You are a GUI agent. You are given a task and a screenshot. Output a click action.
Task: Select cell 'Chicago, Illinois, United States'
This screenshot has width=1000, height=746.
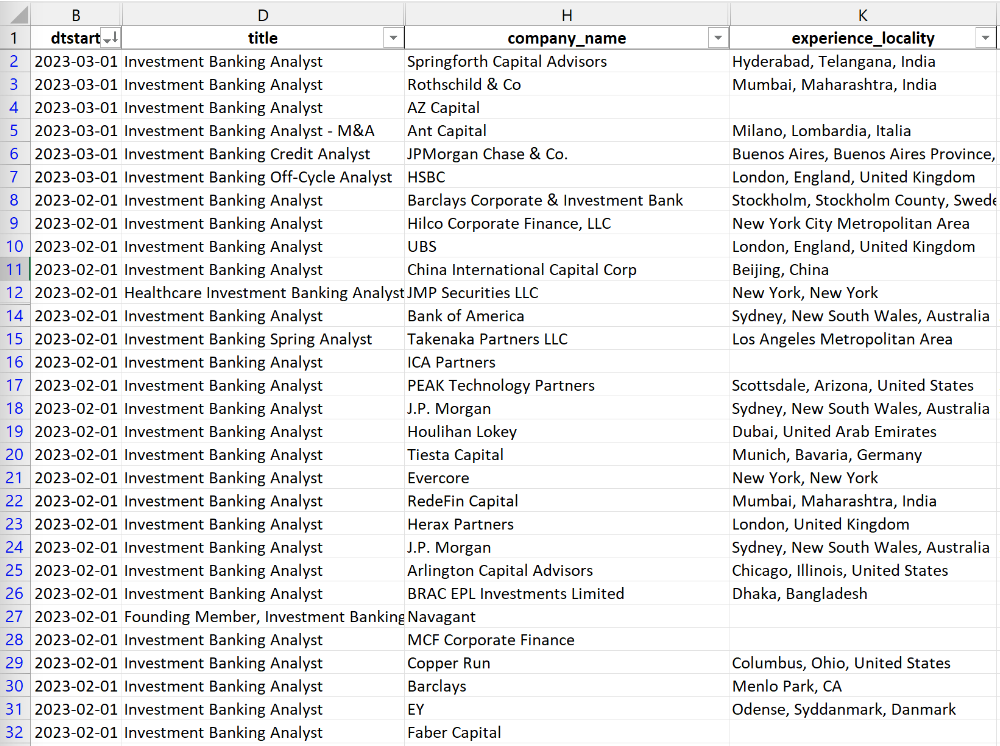pyautogui.click(x=863, y=571)
